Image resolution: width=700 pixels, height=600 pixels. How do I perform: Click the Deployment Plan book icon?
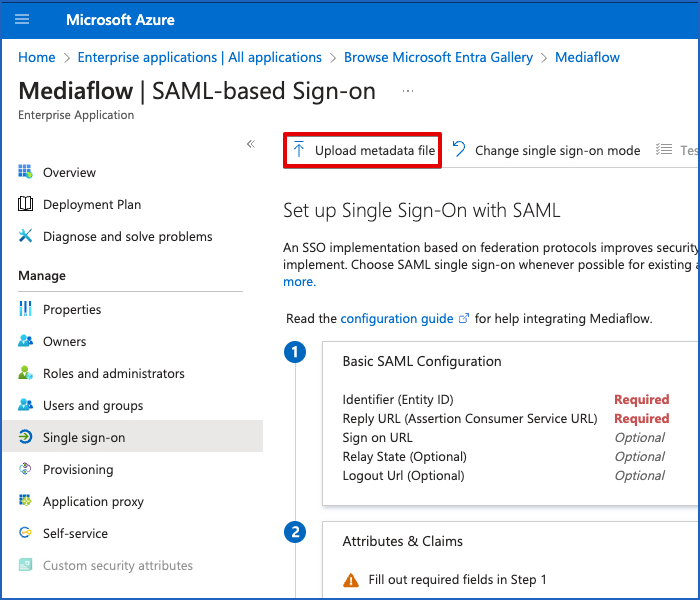click(26, 204)
